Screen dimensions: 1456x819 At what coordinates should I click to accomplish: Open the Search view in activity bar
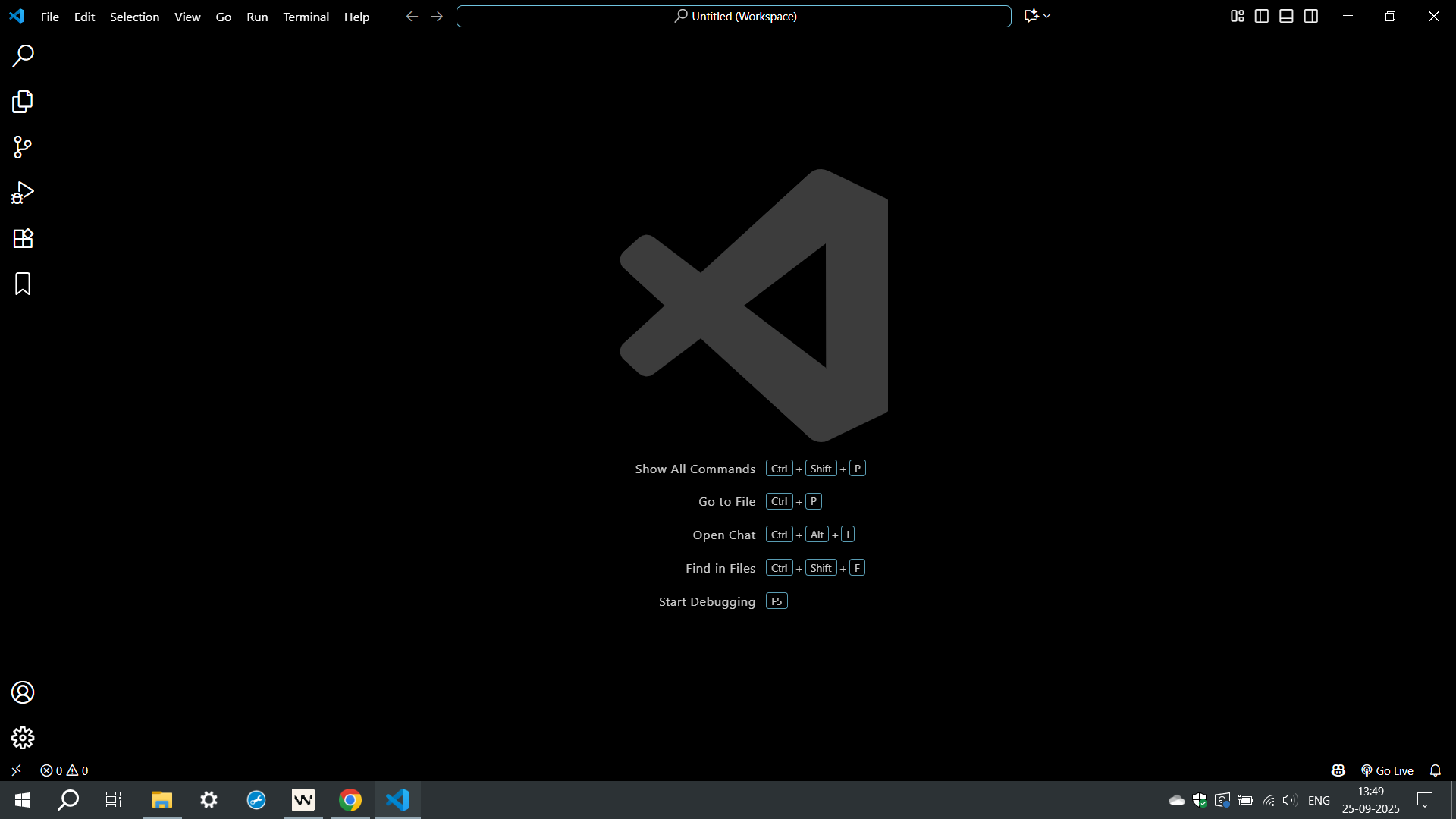click(23, 55)
